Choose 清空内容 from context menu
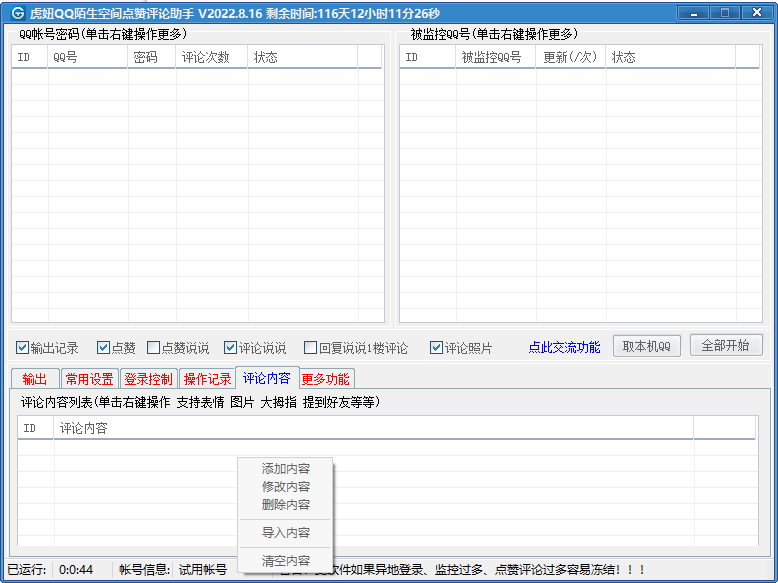Viewport: 778px width, 583px height. click(286, 561)
